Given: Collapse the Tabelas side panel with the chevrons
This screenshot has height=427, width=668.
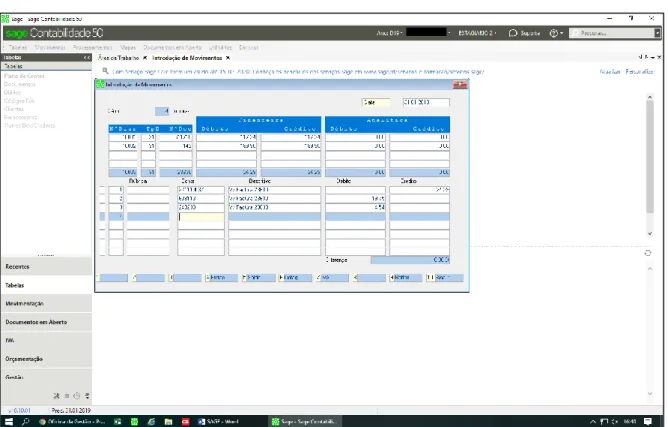Looking at the screenshot, I should (87, 57).
